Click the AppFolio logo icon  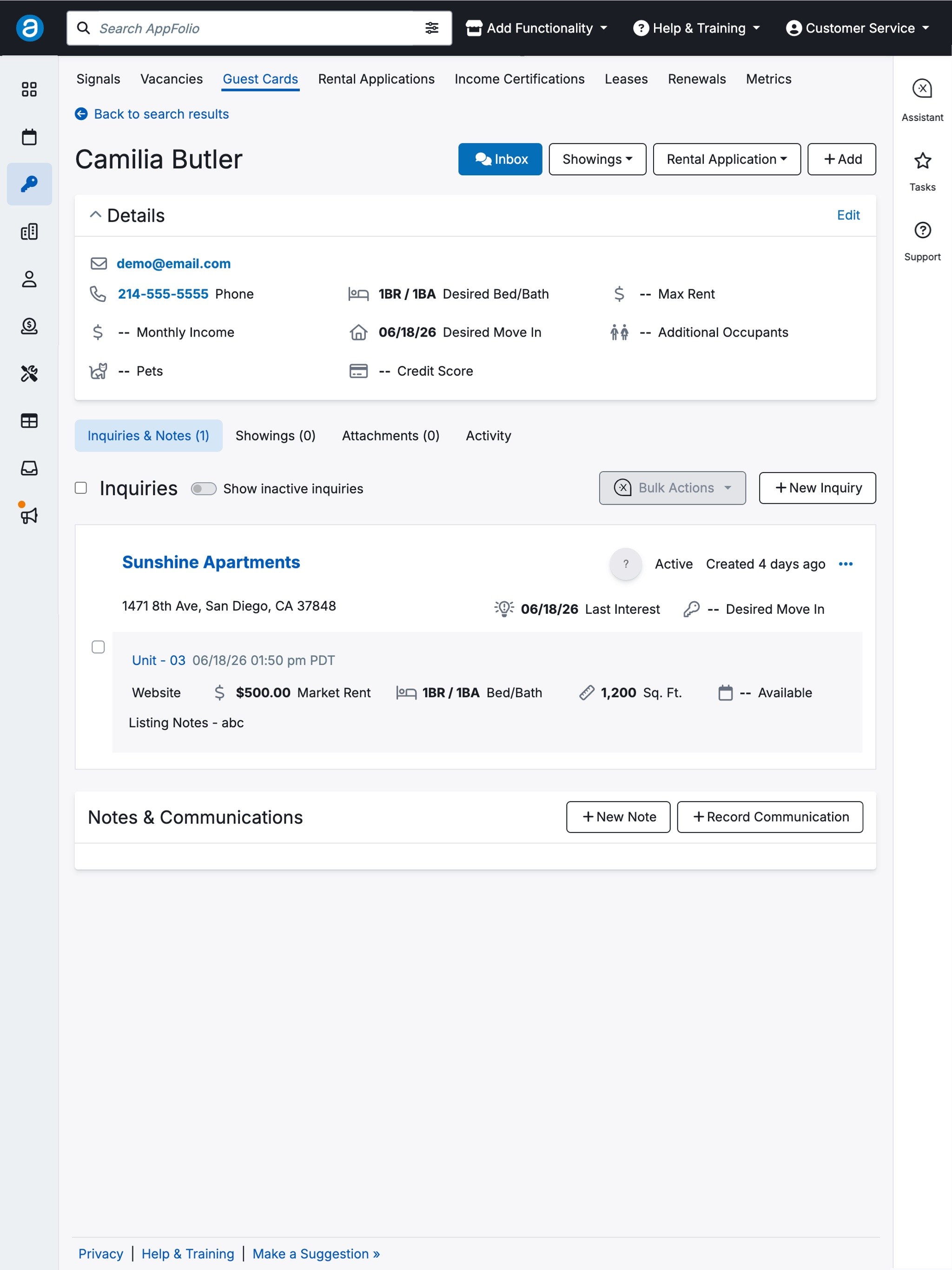click(30, 28)
